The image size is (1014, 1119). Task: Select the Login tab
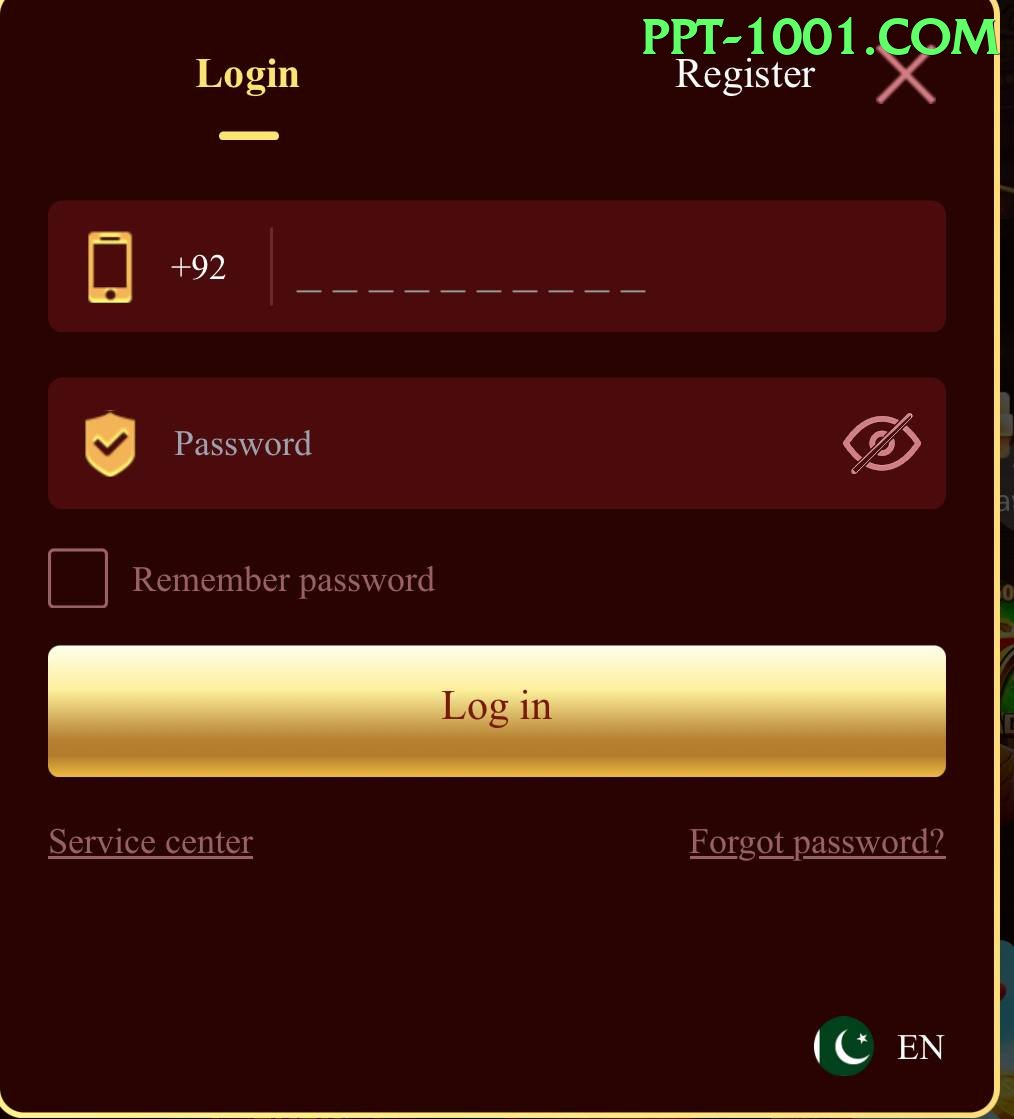(x=248, y=75)
